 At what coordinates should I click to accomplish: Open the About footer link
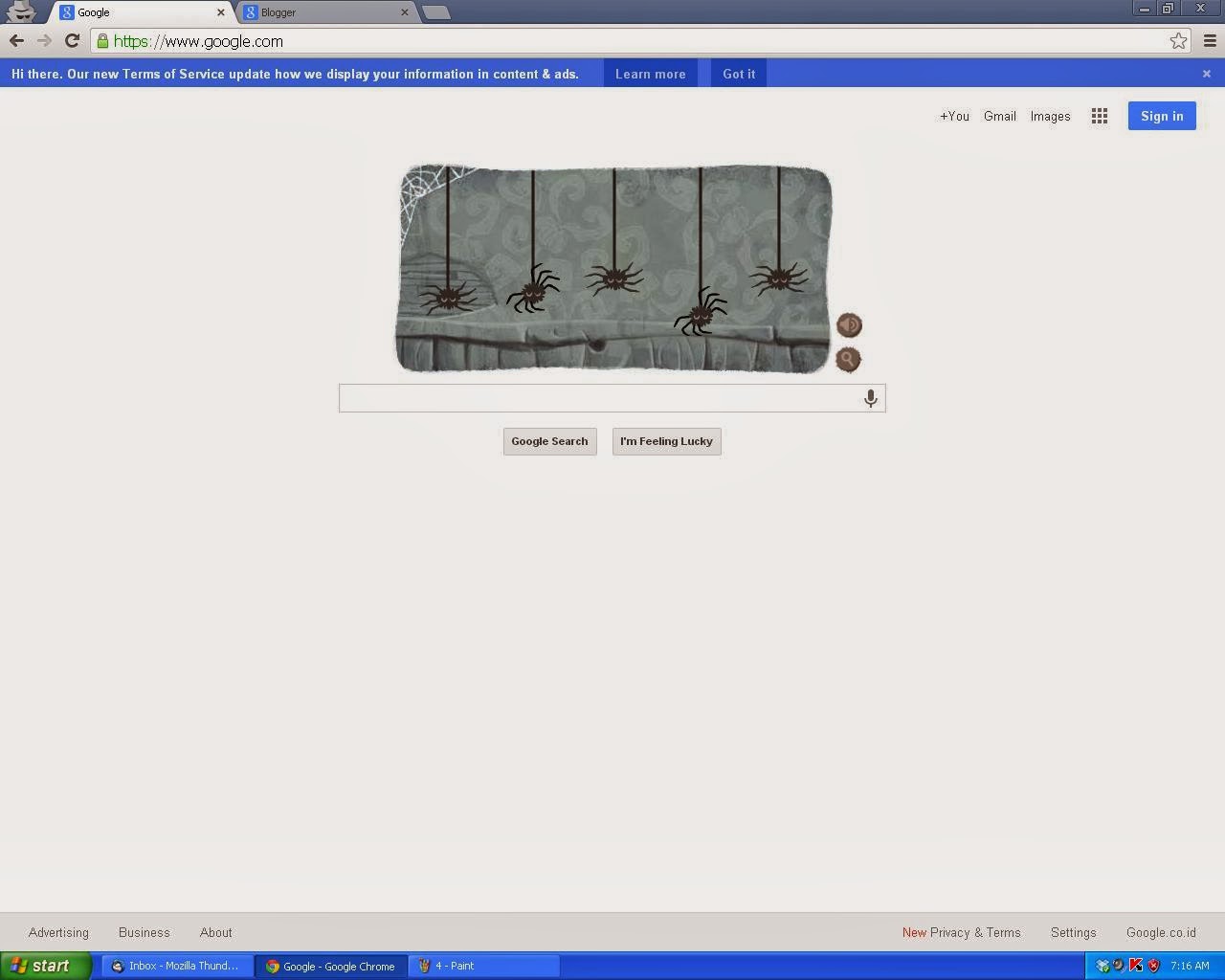216,932
